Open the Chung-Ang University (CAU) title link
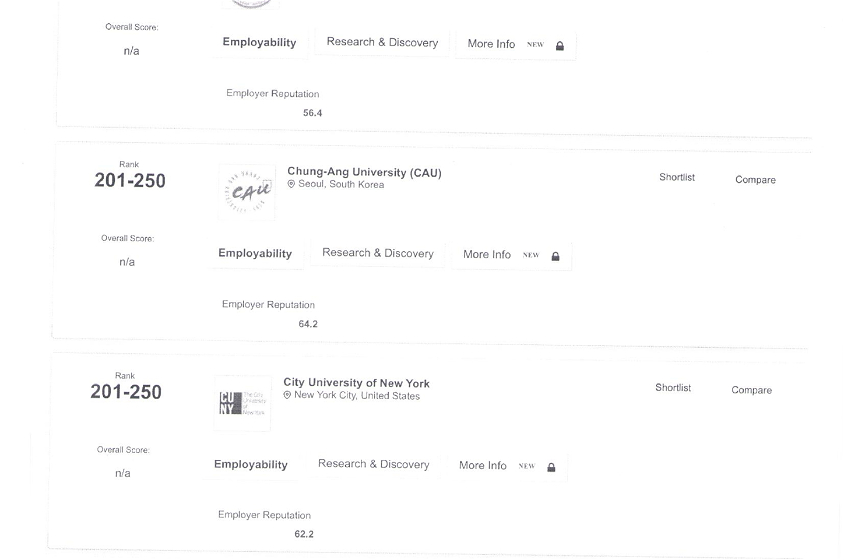 364,172
